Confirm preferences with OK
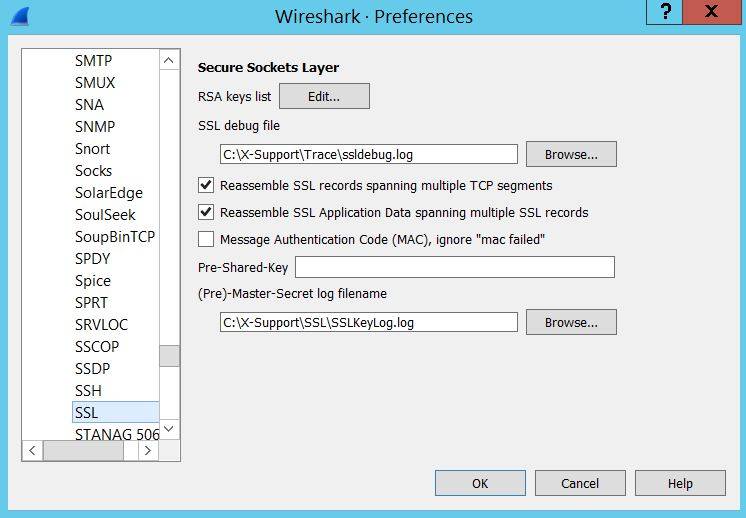746x518 pixels. pos(480,483)
